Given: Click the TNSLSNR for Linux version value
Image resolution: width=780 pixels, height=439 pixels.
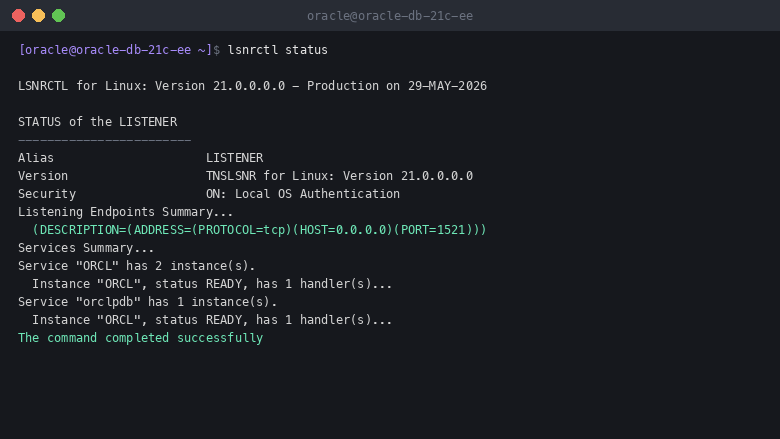Looking at the screenshot, I should [339, 176].
